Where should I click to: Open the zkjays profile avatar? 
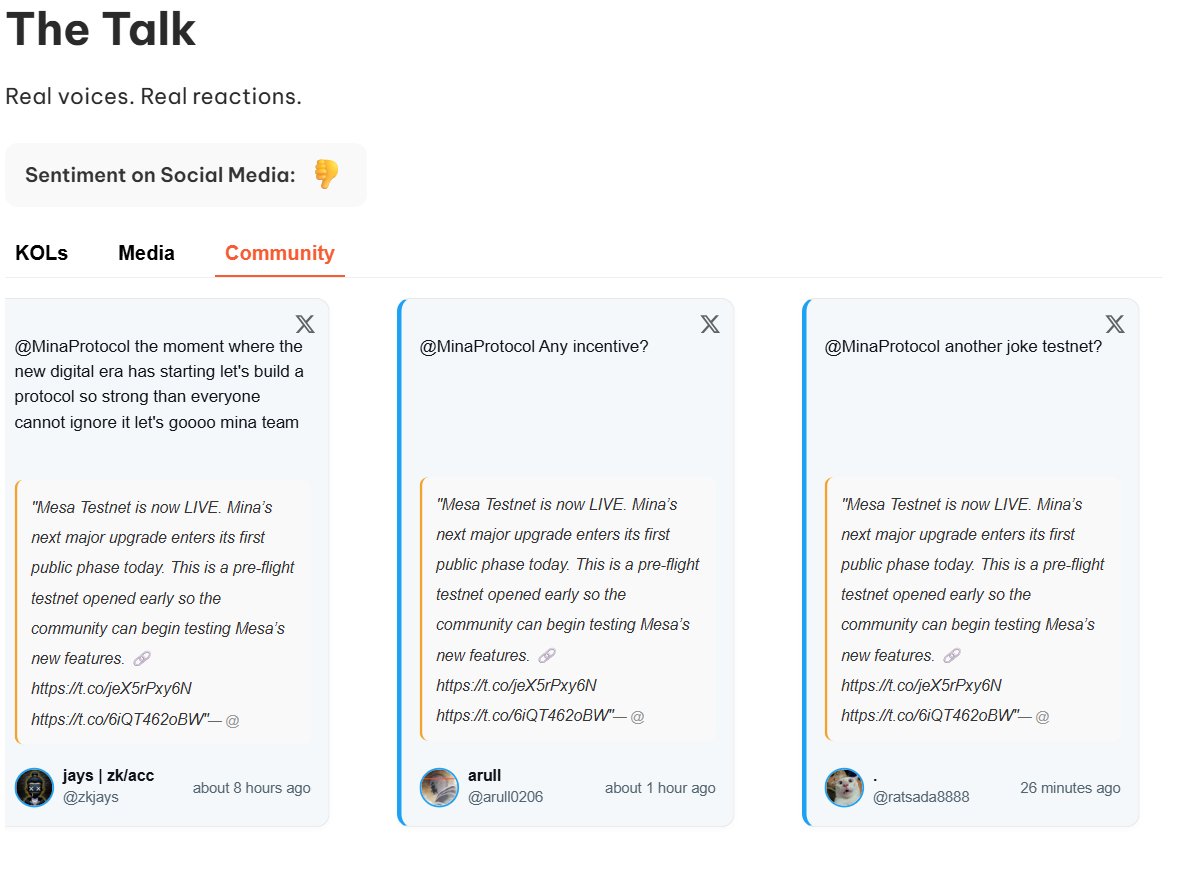pyautogui.click(x=34, y=787)
